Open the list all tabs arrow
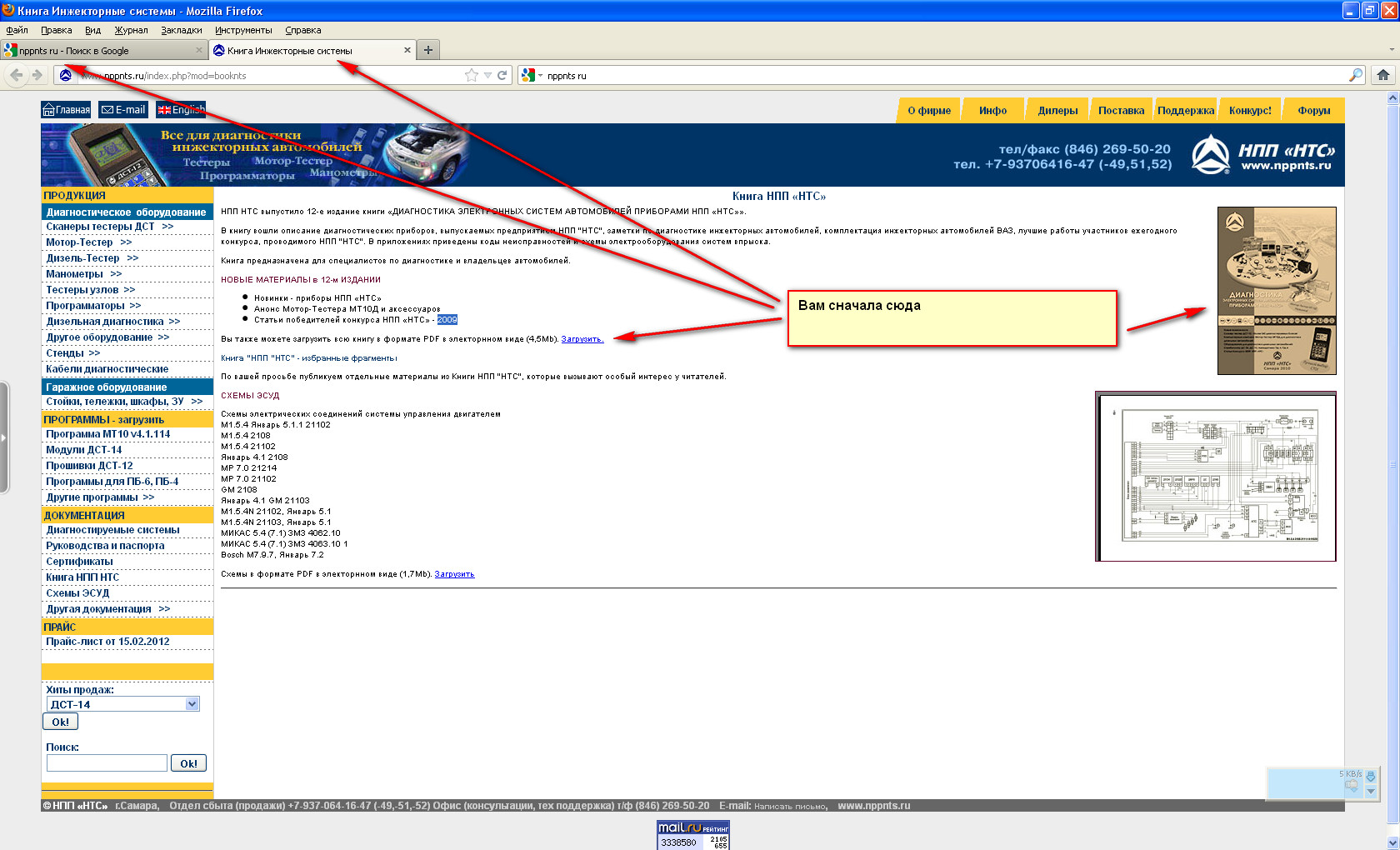This screenshot has height=850, width=1400. [1391, 50]
